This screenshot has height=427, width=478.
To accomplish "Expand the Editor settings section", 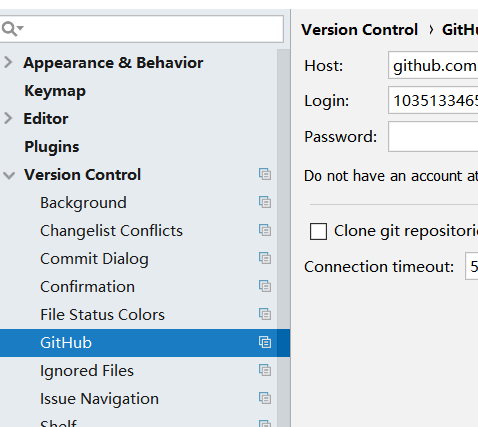I will 9,119.
